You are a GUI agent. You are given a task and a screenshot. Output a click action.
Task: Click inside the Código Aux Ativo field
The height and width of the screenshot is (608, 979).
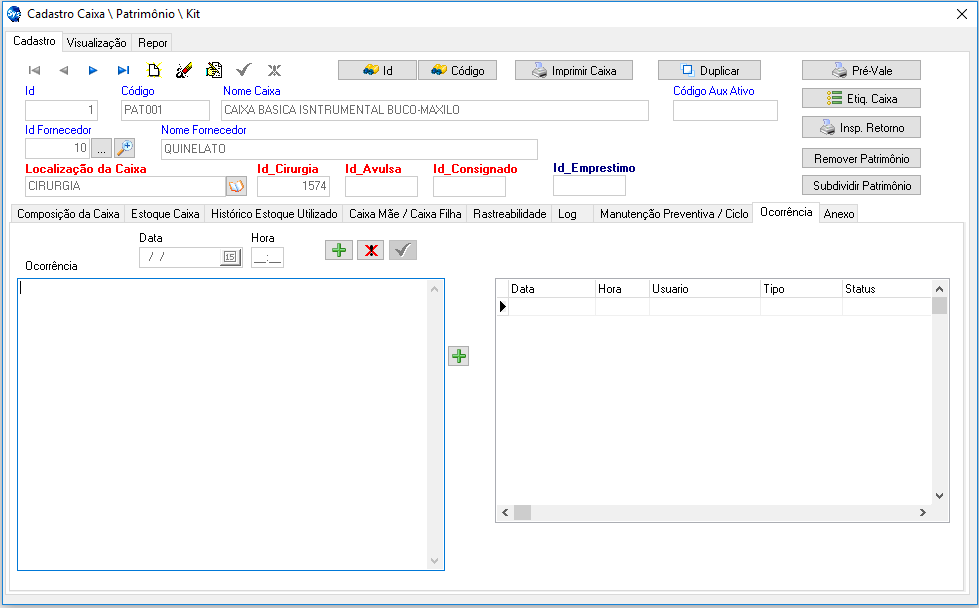click(x=724, y=111)
